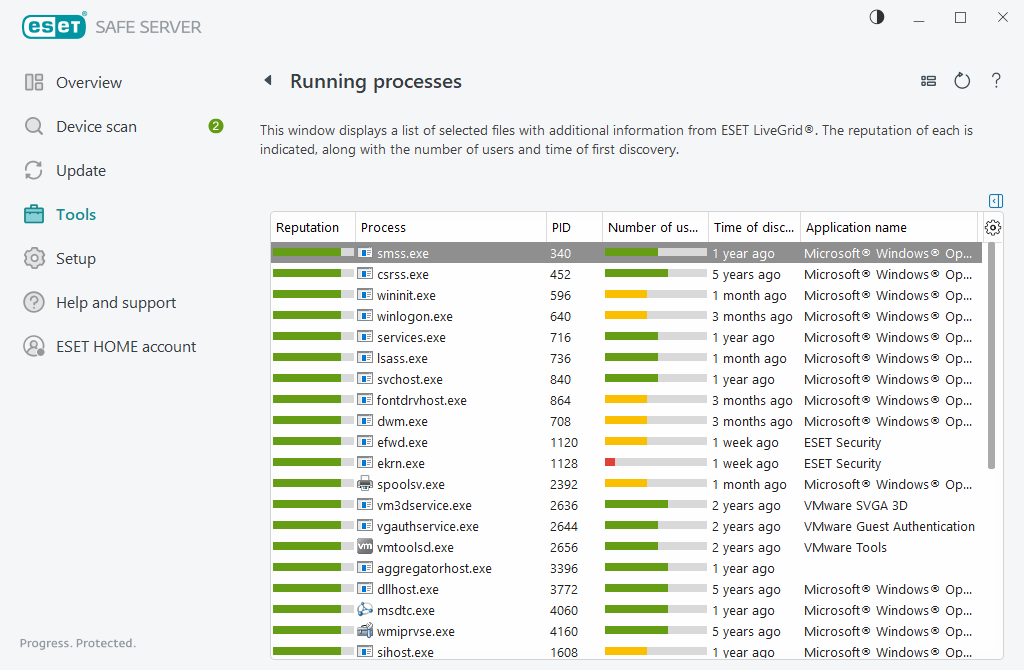The height and width of the screenshot is (670, 1024).
Task: Open the Update section
Action: pyautogui.click(x=81, y=170)
